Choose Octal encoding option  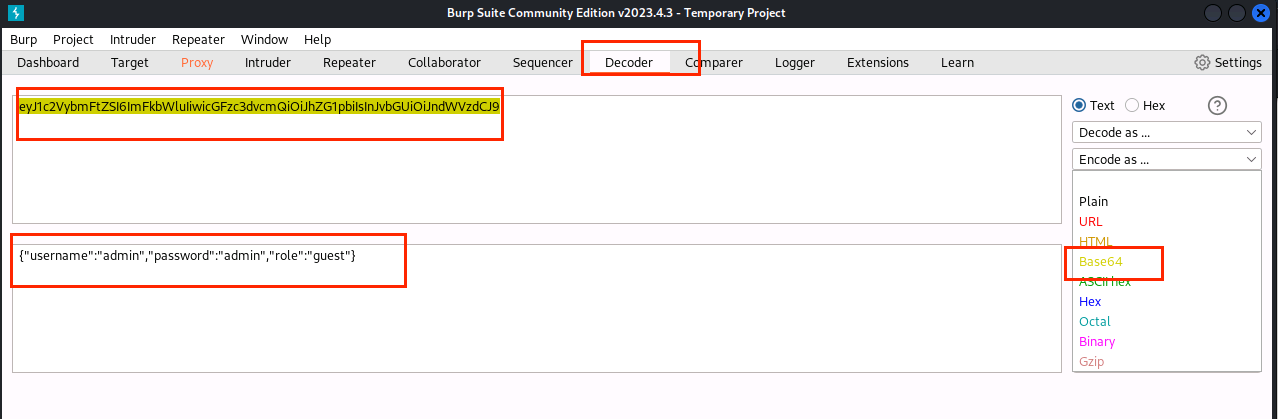[x=1095, y=321]
